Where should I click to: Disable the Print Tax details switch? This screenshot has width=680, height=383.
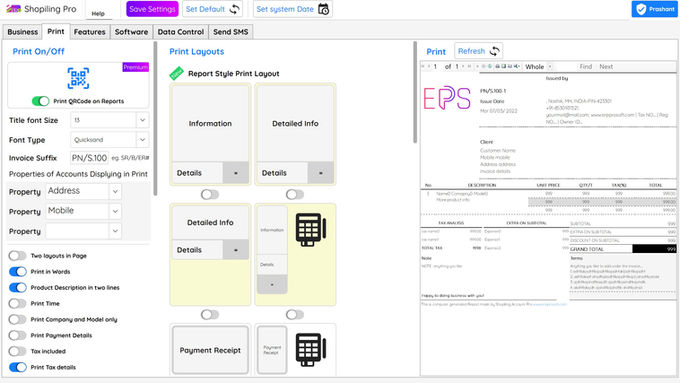pos(17,367)
